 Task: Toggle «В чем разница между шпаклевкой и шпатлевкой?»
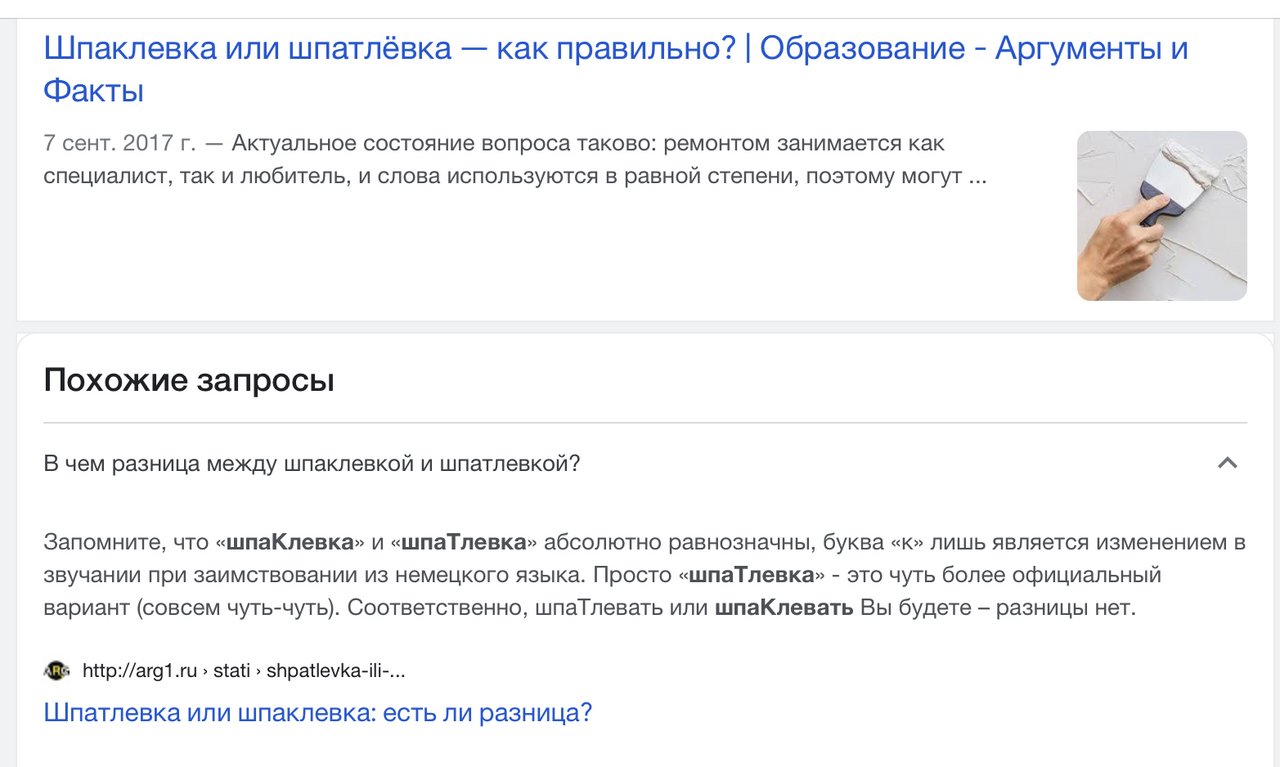coord(645,464)
